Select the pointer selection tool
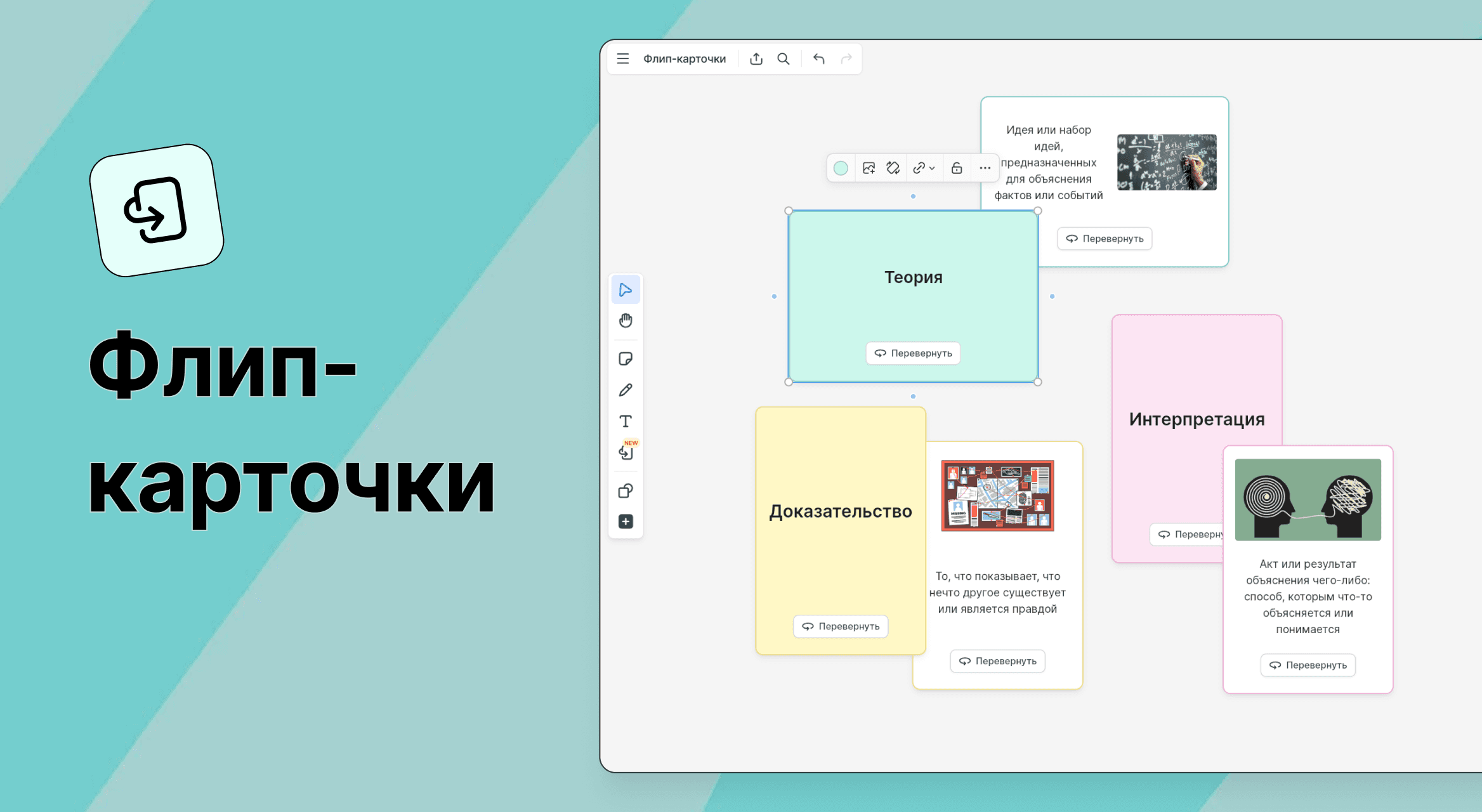Viewport: 1482px width, 812px height. 626,290
